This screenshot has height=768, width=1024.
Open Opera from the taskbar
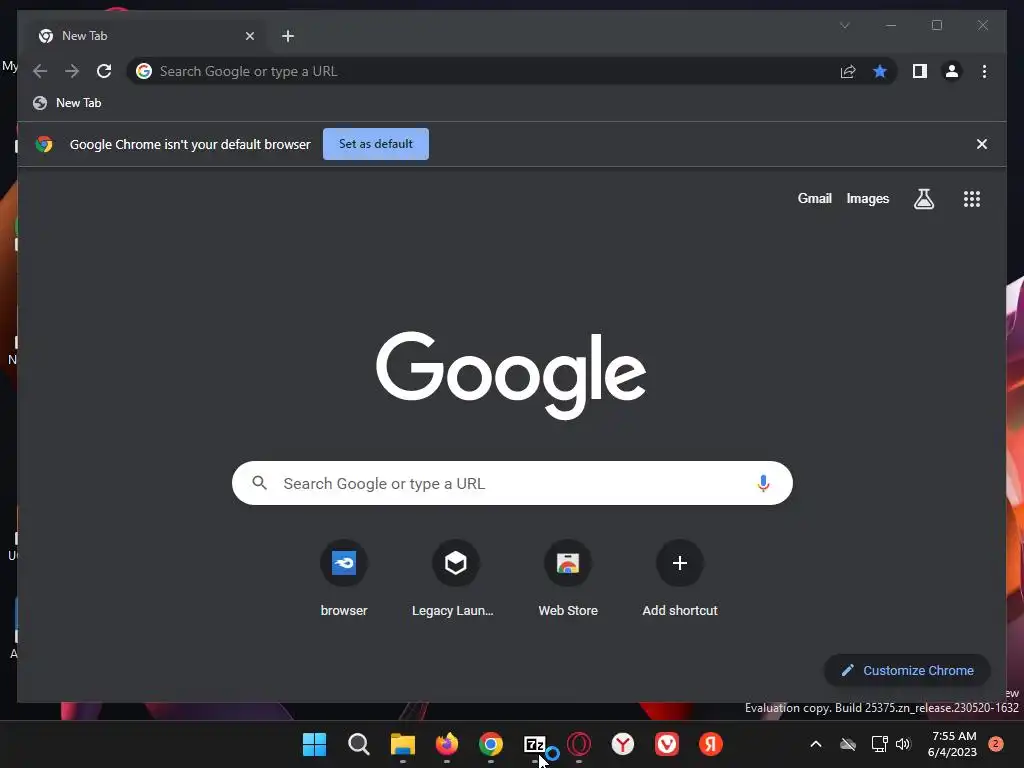tap(579, 744)
